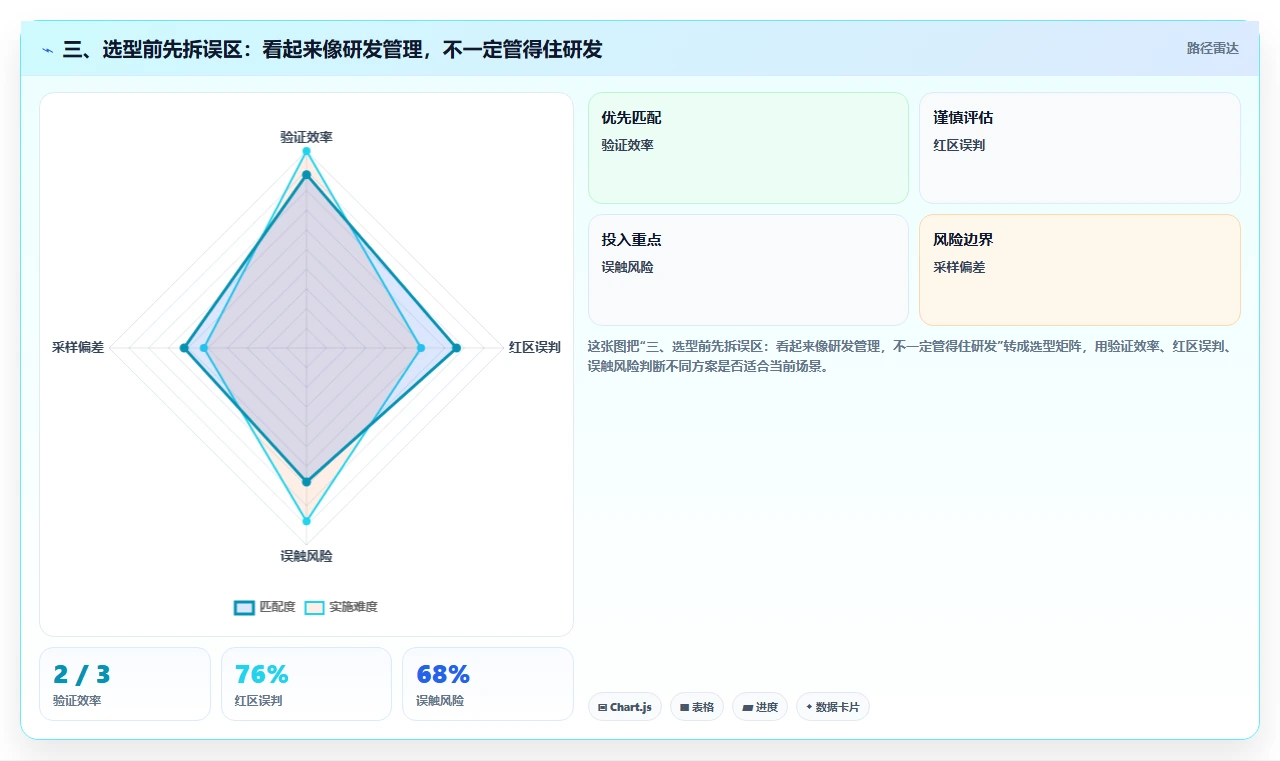Screen dimensions: 1280x761
Task: Select the 76% 红区误判 stat card
Action: [306, 684]
